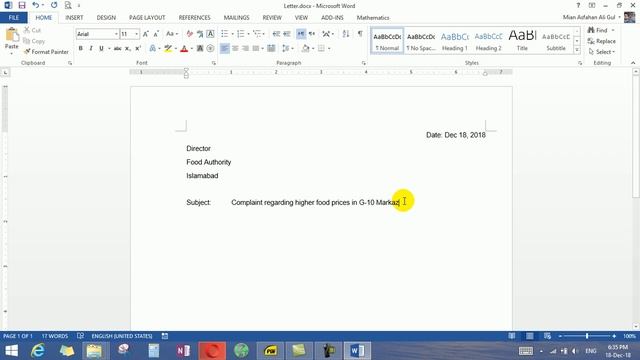
Task: Click the yellow Text Highlight Color button
Action: click(168, 49)
